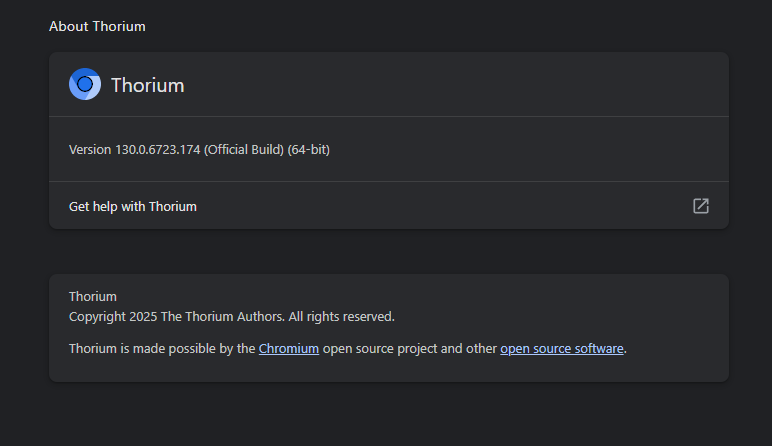Click empty space right of the version text
The height and width of the screenshot is (446, 772).
[520, 150]
